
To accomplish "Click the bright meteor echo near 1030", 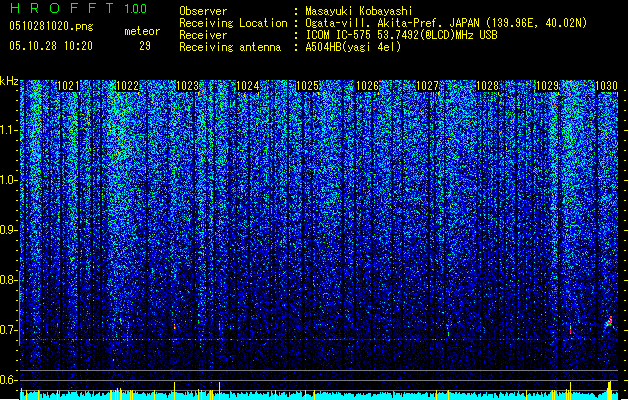I will coord(609,322).
